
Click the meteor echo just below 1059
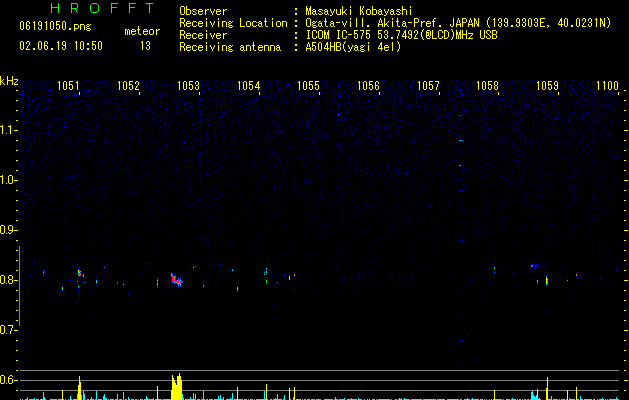tap(547, 280)
